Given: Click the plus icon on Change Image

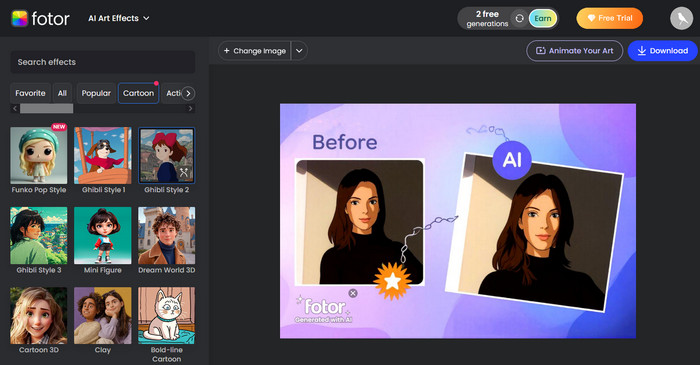Looking at the screenshot, I should (x=226, y=51).
